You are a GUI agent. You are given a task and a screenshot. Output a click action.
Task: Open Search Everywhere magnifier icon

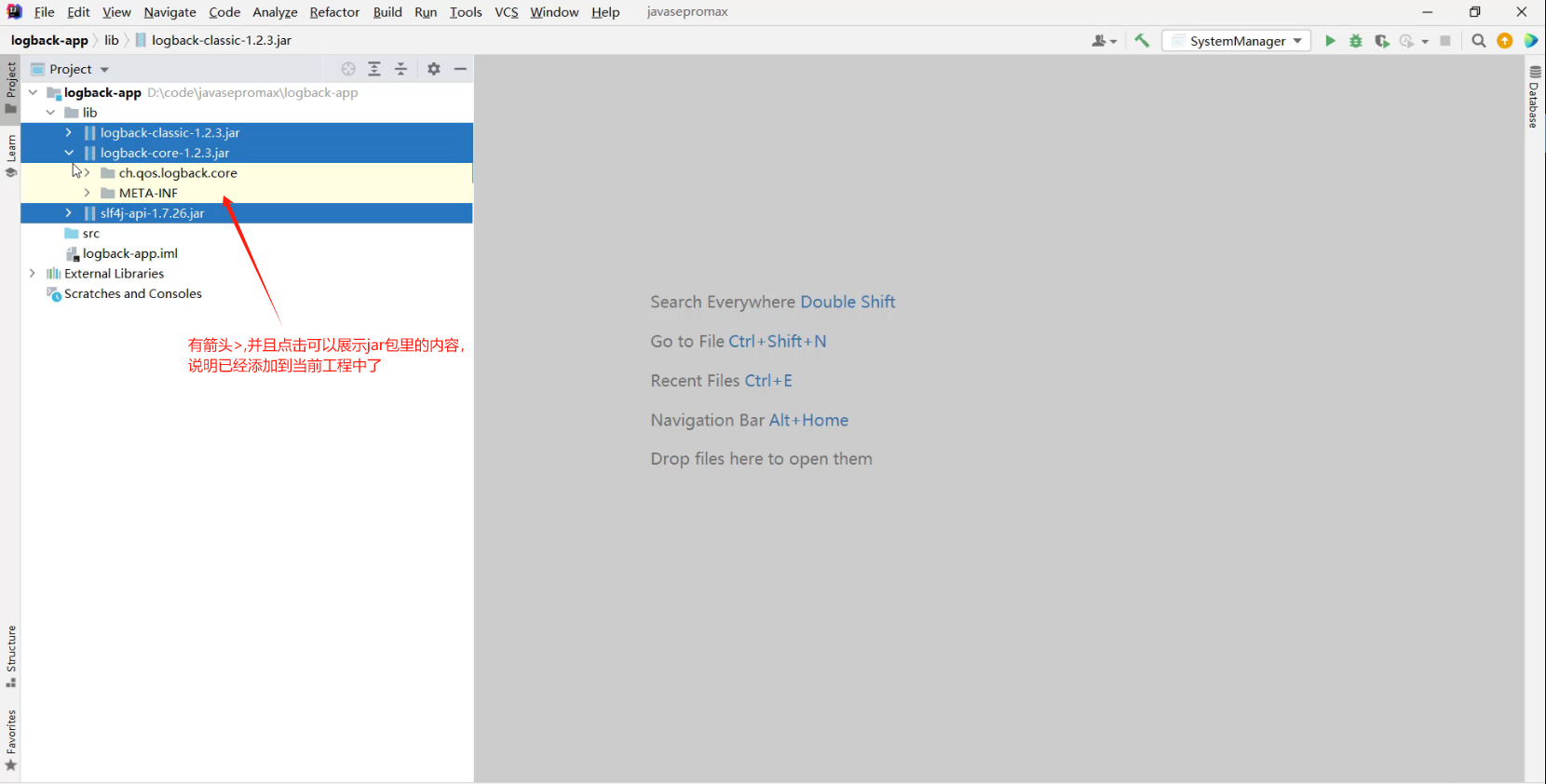pos(1479,41)
